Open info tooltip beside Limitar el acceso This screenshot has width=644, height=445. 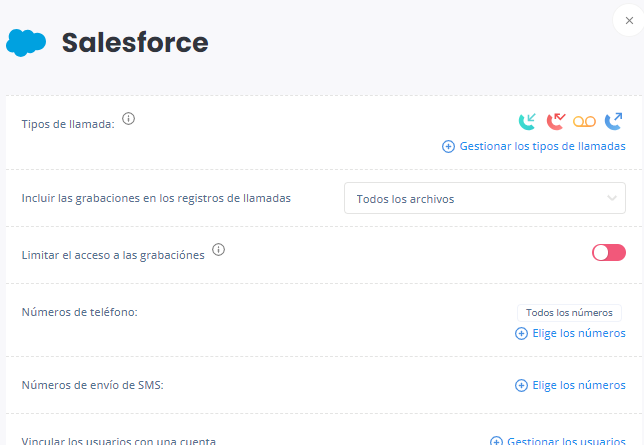[x=218, y=249]
